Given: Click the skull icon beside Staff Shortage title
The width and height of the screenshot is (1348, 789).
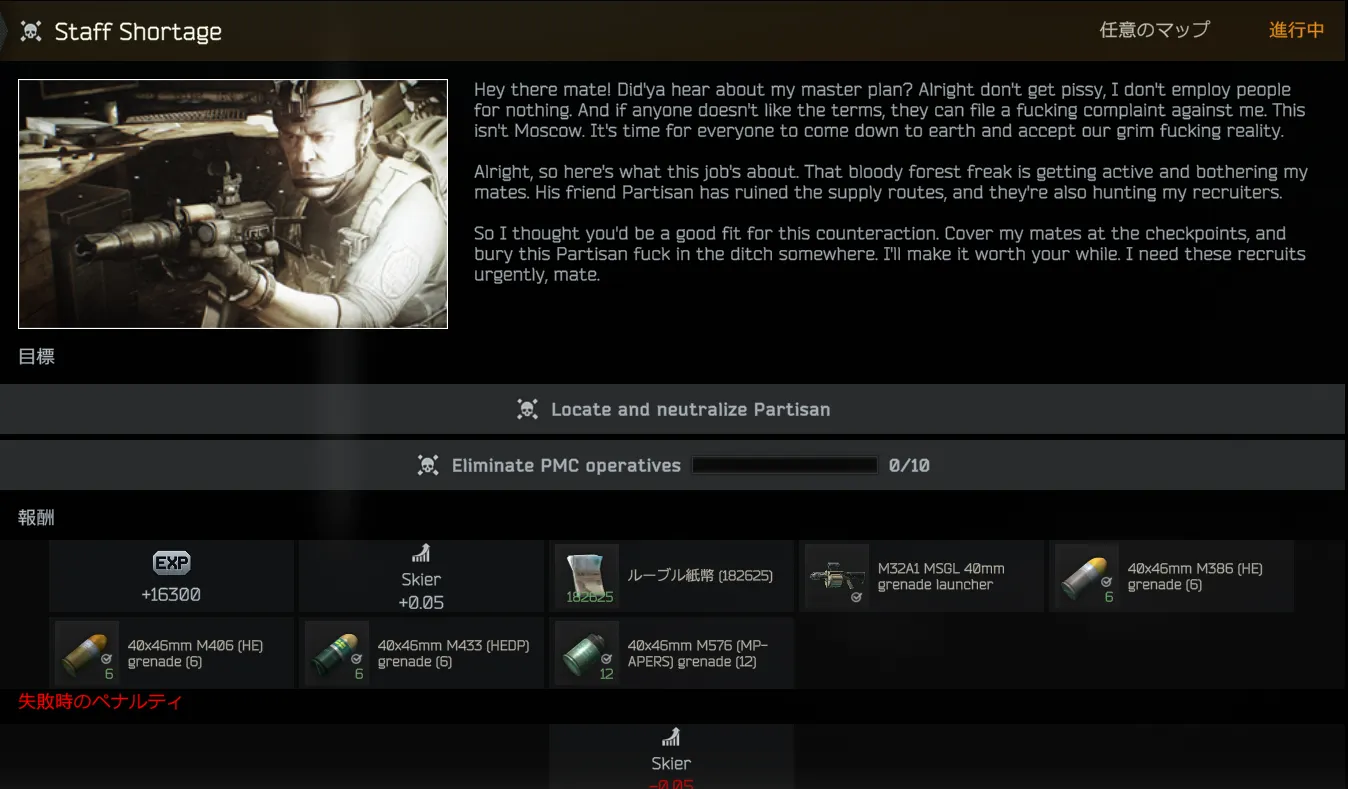Looking at the screenshot, I should (x=31, y=31).
